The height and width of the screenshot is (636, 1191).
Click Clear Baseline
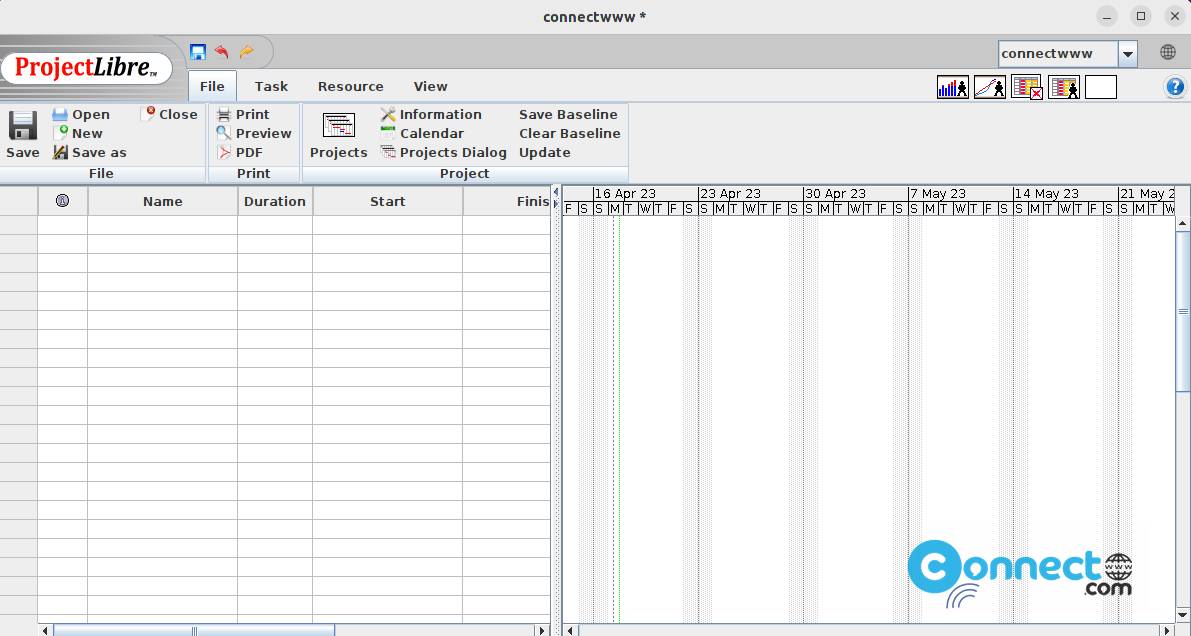570,133
